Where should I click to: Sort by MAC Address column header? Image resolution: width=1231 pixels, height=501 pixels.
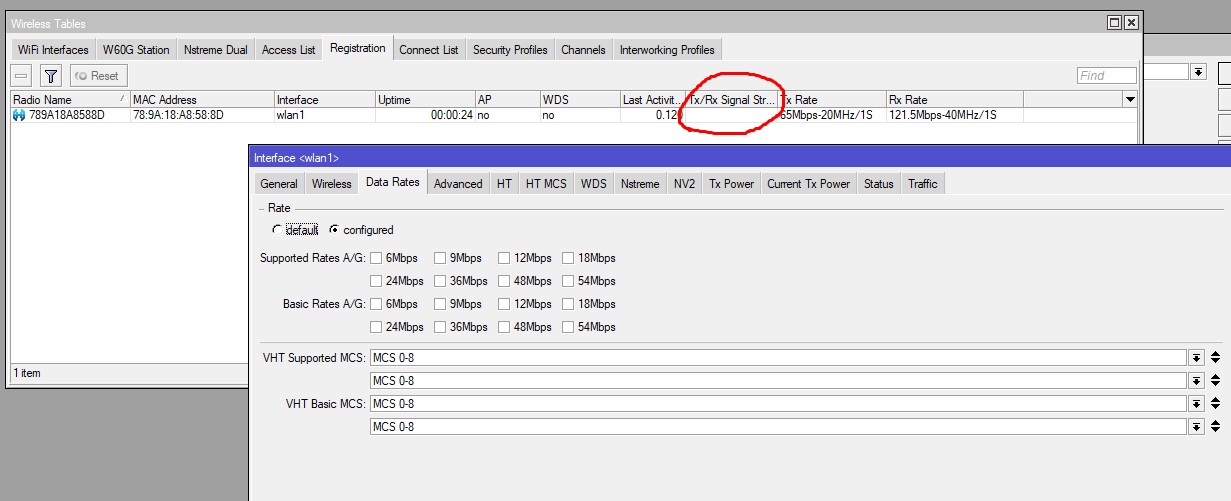[202, 100]
